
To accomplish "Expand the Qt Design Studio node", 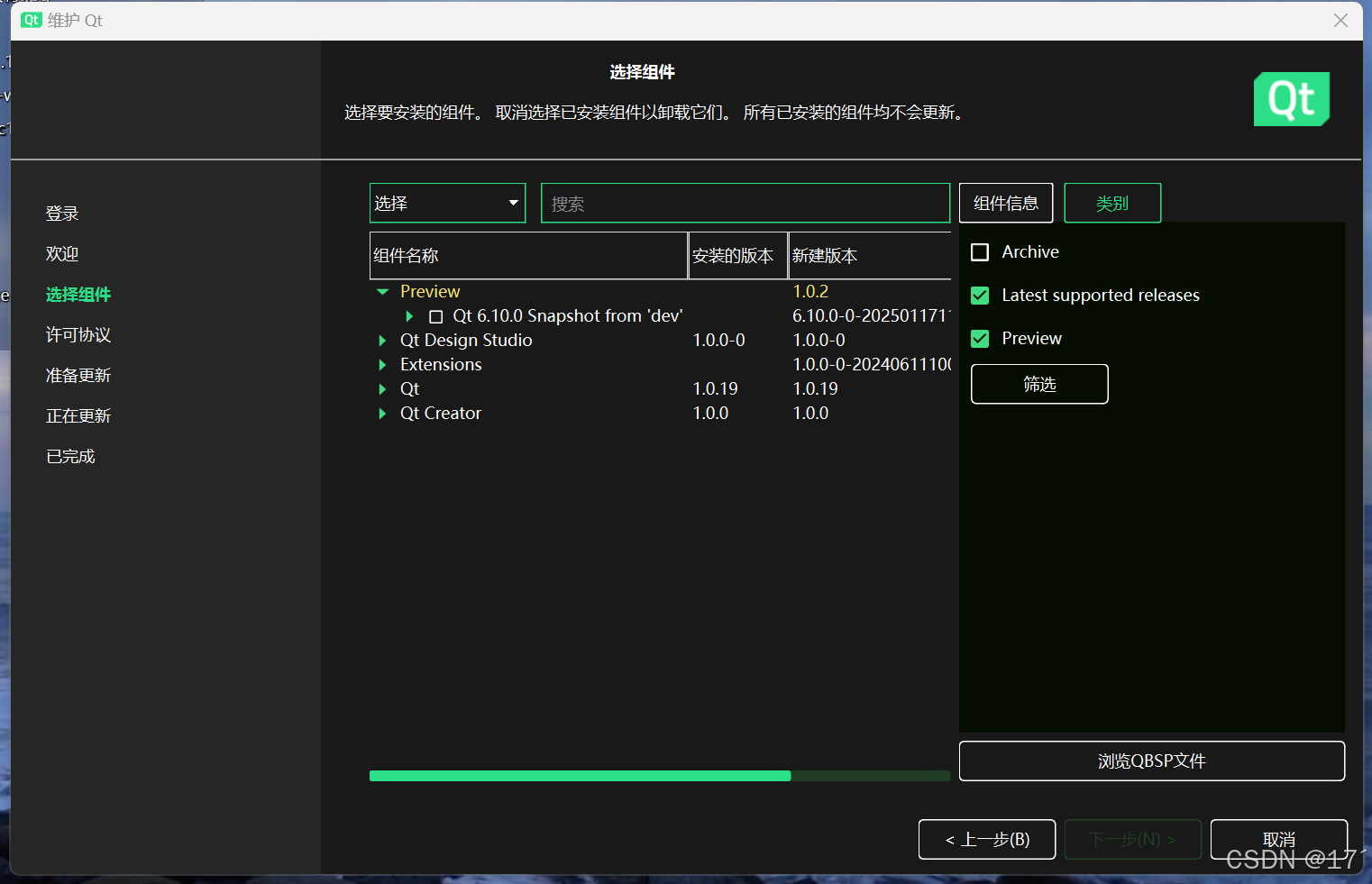I will click(382, 341).
